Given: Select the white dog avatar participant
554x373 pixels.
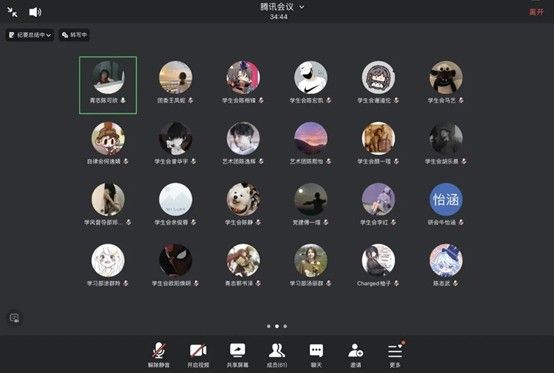Looking at the screenshot, I should click(243, 199).
